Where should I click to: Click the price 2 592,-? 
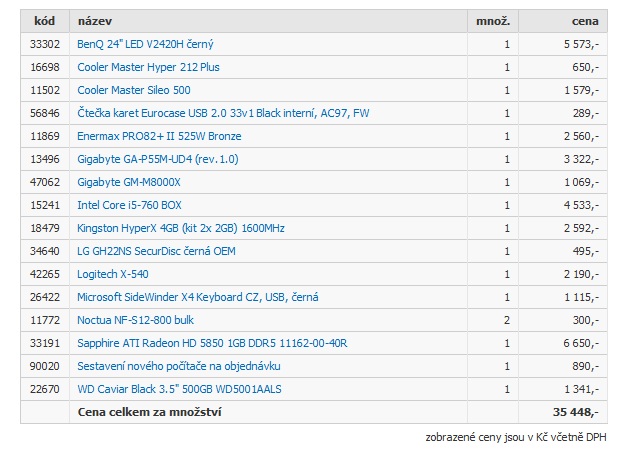(581, 228)
